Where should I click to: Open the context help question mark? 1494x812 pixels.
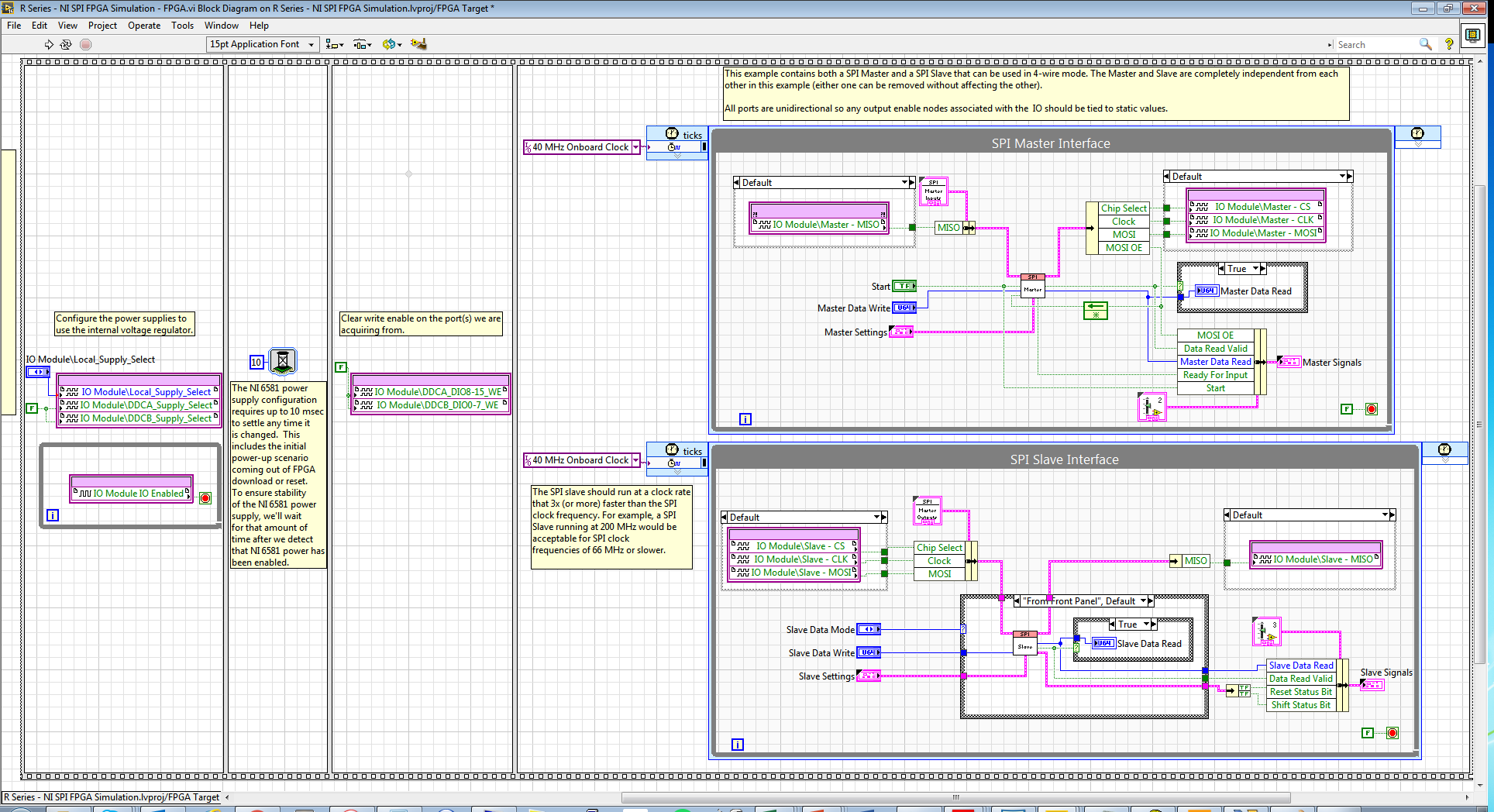click(1449, 44)
